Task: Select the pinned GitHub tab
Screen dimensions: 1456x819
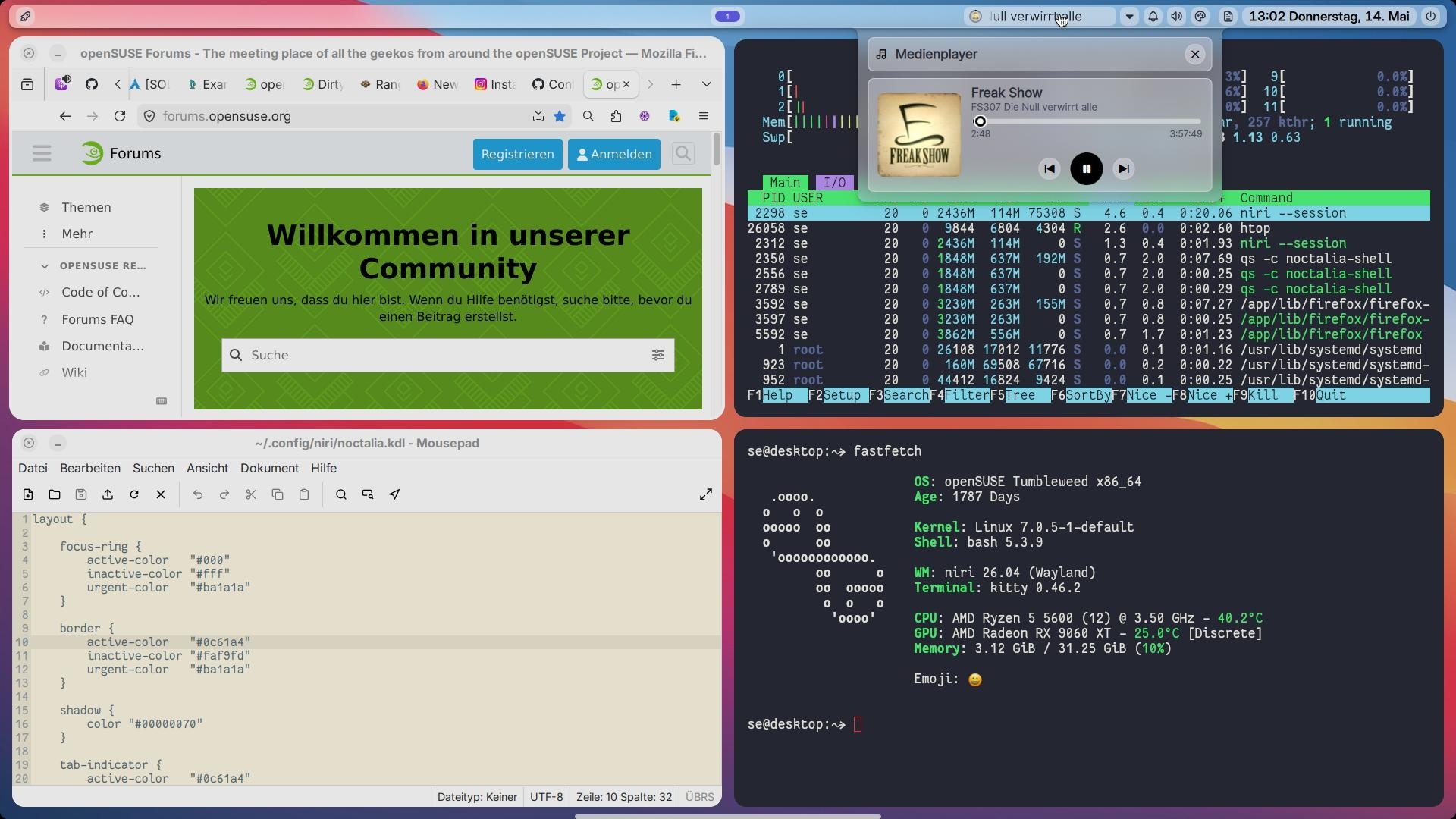Action: tap(92, 84)
